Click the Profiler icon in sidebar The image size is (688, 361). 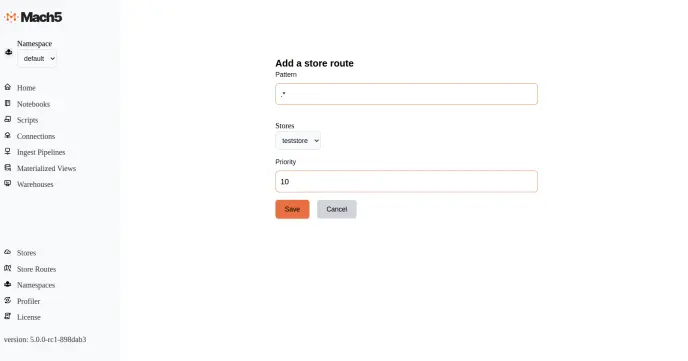point(7,300)
